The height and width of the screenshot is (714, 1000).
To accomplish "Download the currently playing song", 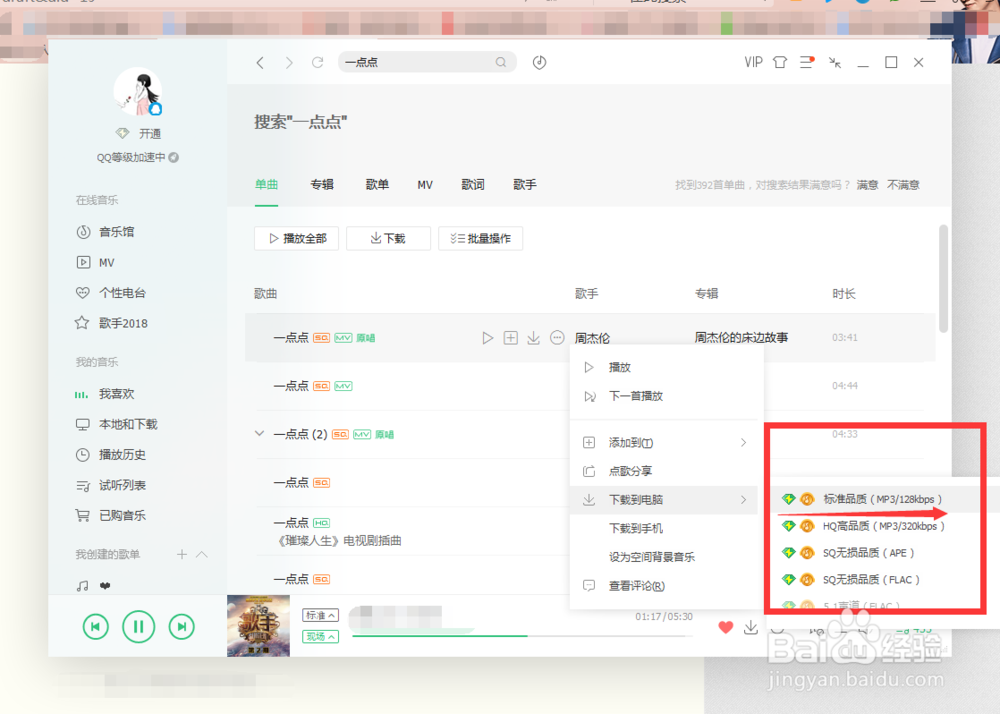I will pyautogui.click(x=751, y=627).
